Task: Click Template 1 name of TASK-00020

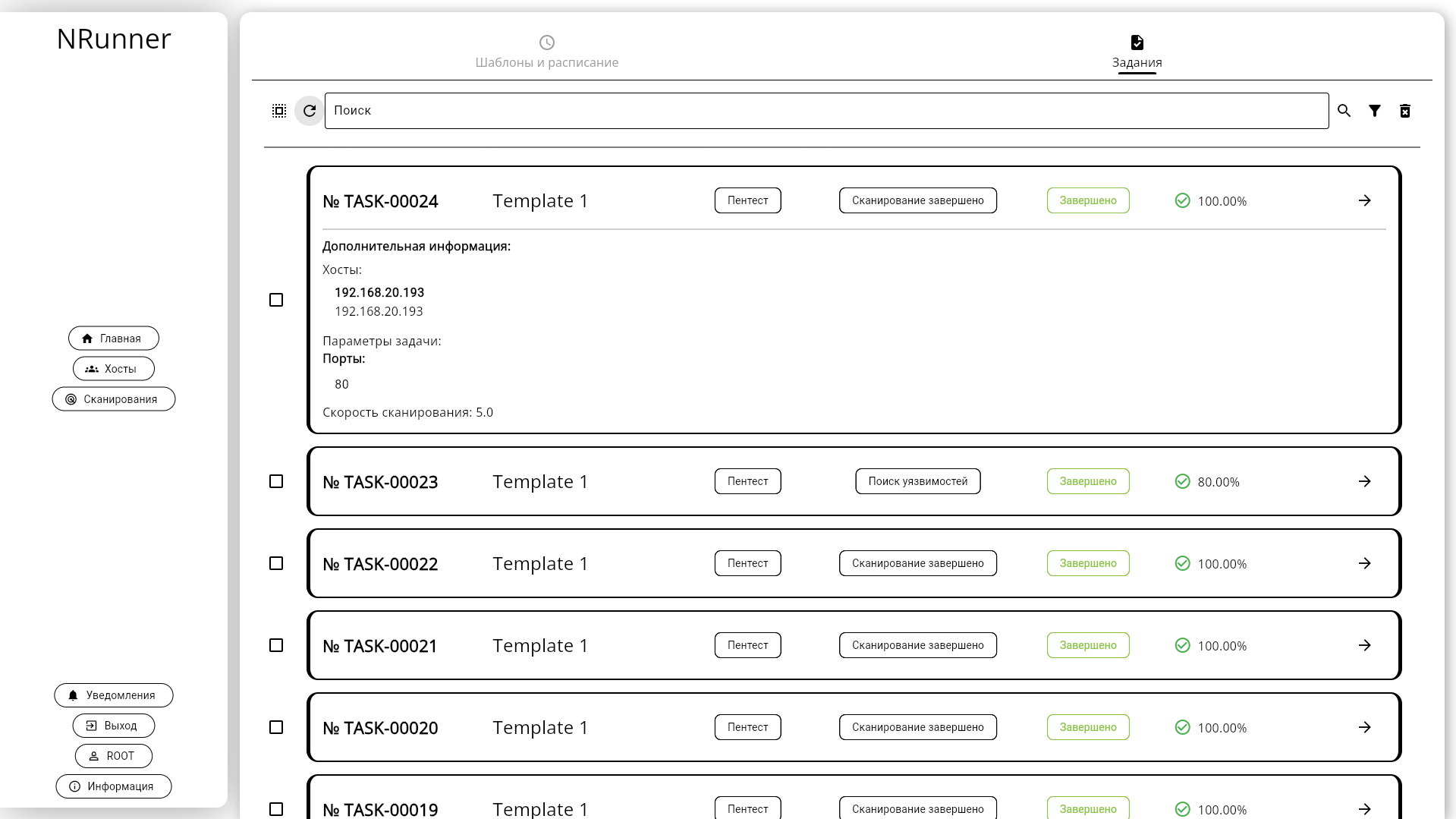Action: (x=540, y=727)
